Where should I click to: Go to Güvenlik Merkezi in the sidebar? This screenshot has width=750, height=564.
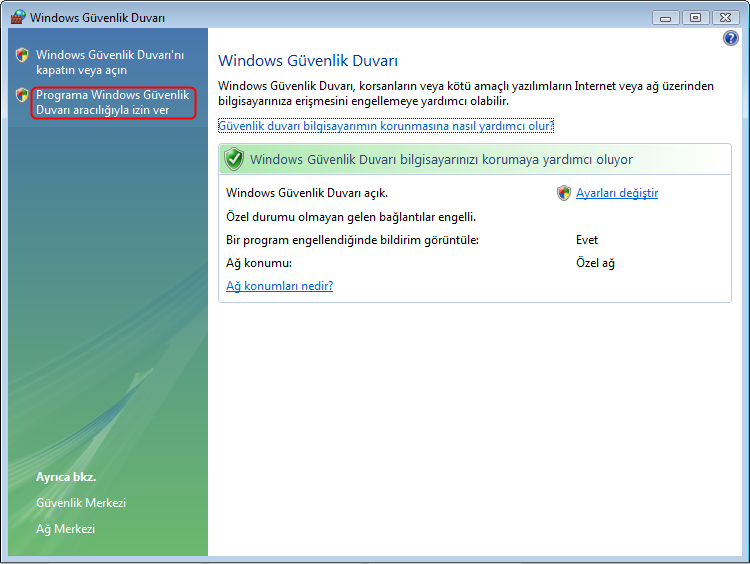81,503
